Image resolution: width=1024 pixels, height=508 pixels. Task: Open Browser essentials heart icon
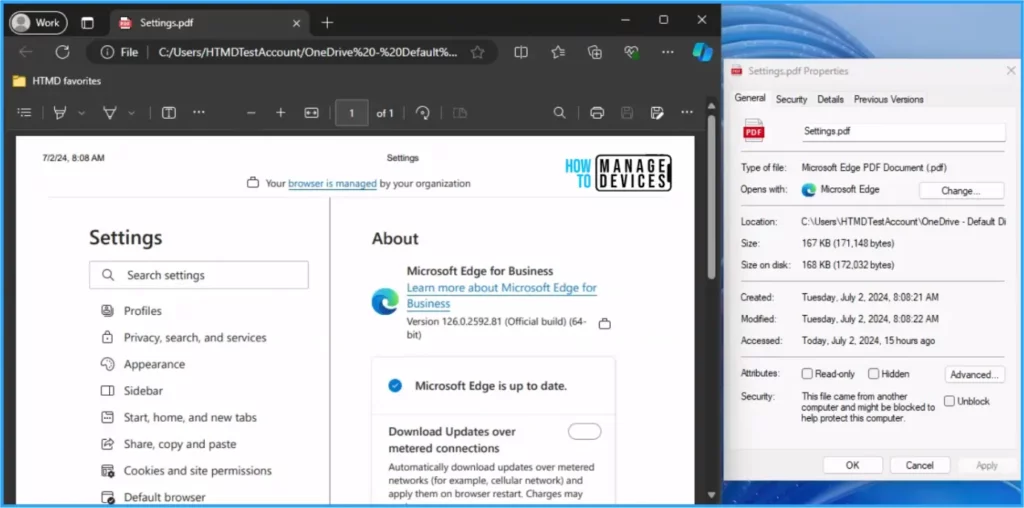(631, 52)
